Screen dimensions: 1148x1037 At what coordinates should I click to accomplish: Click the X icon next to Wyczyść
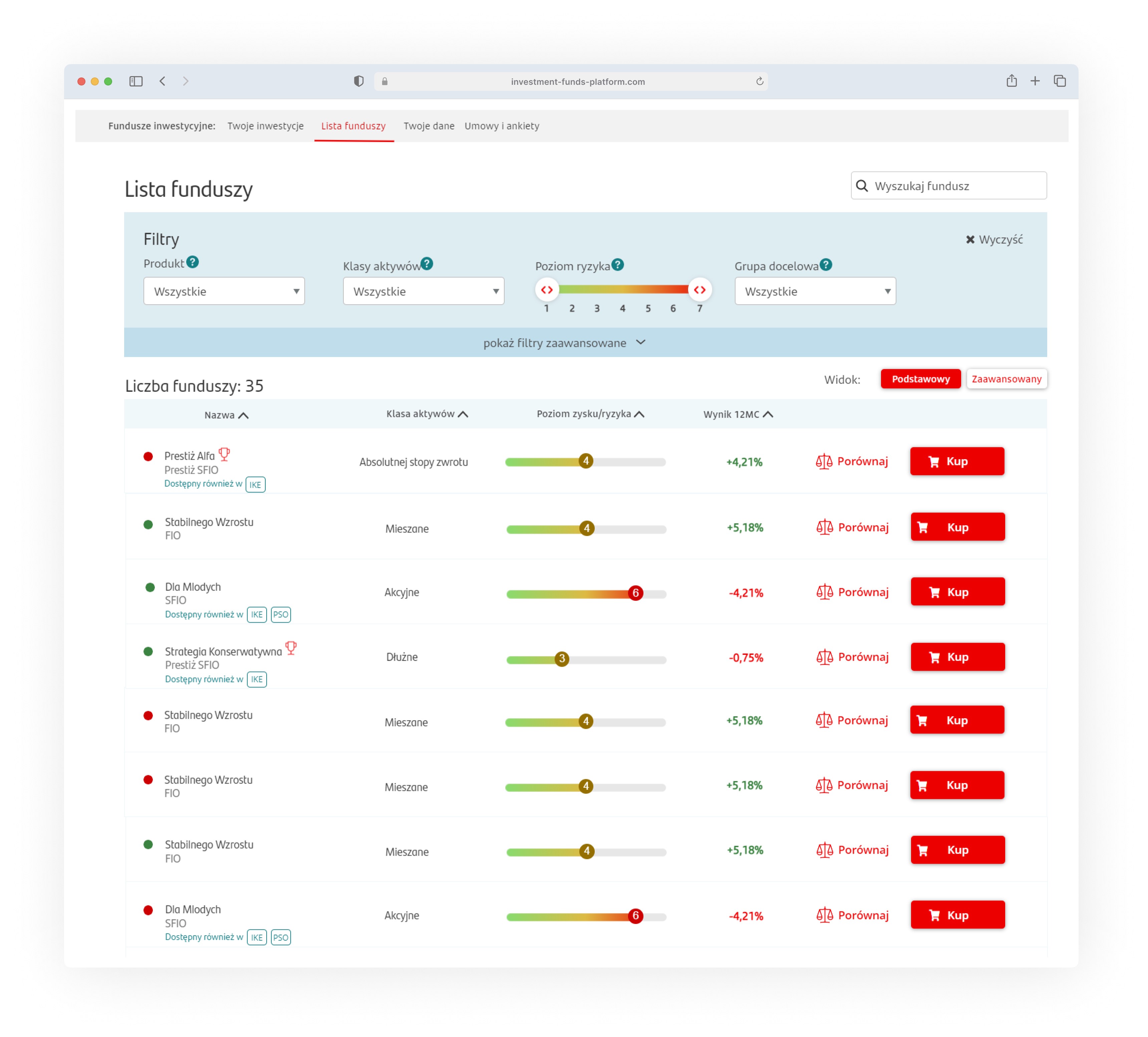[x=970, y=239]
